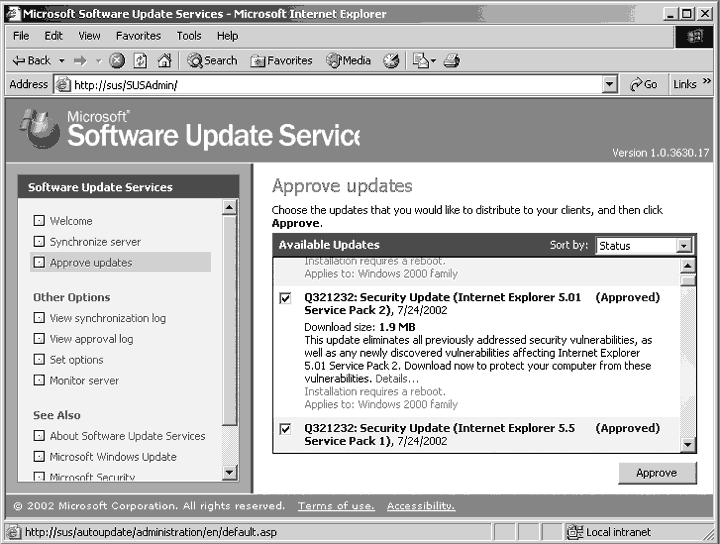Open the Sort by Status dropdown

click(684, 245)
